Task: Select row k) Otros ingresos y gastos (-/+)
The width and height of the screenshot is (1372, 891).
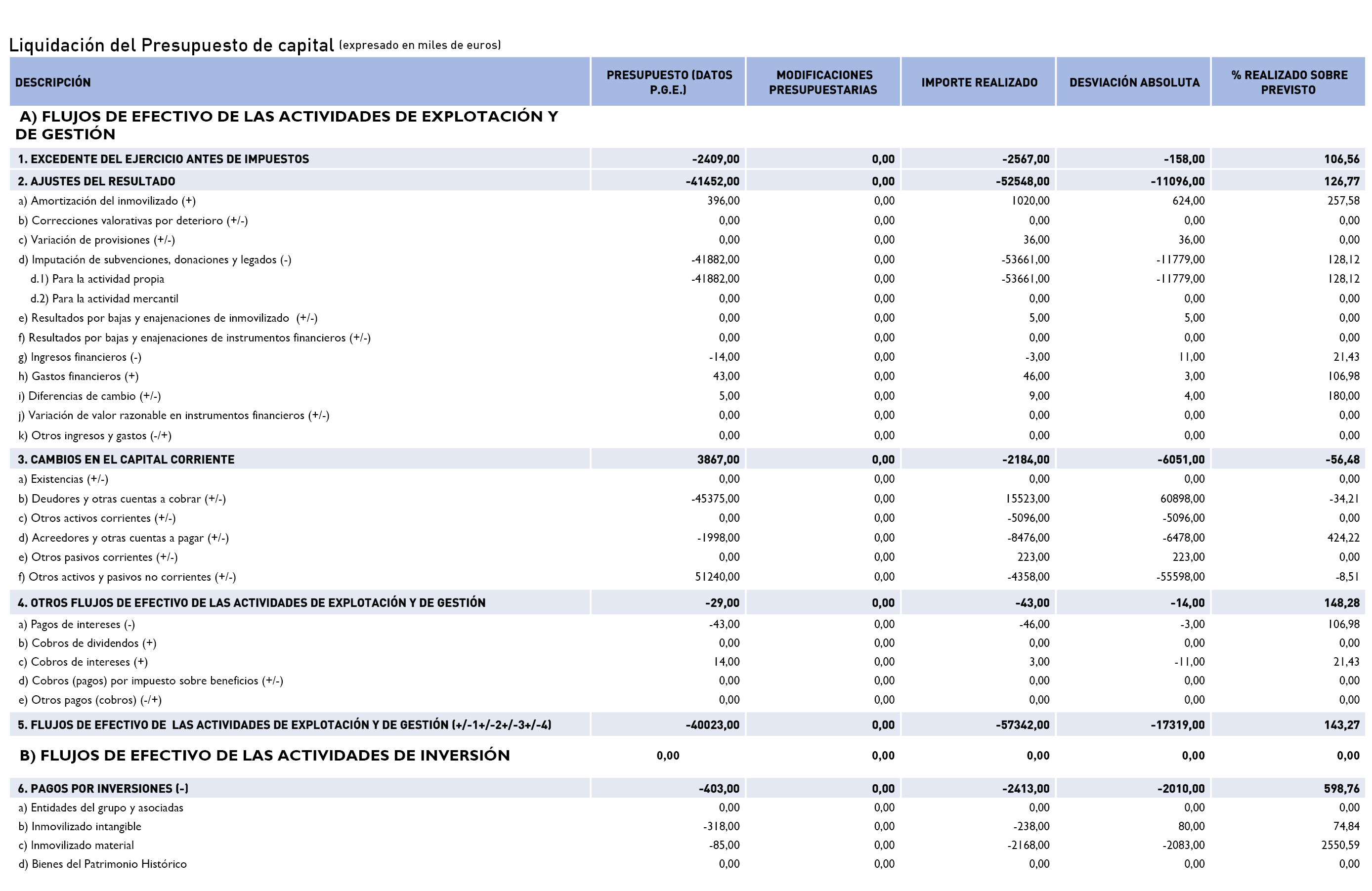Action: tap(687, 435)
